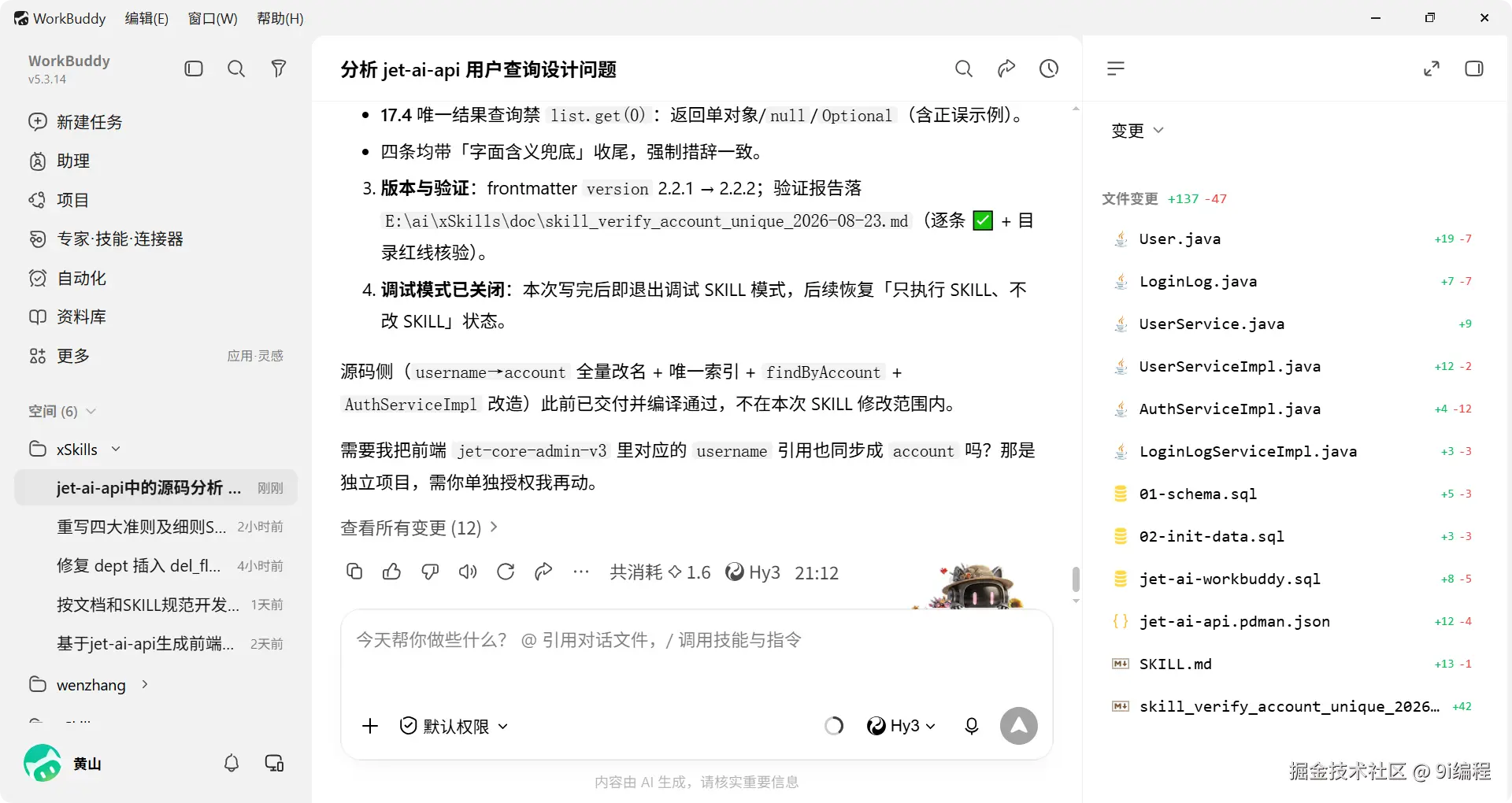Open task 重写四大准则及细则S...
Viewport: 1512px width, 803px height.
[156, 527]
